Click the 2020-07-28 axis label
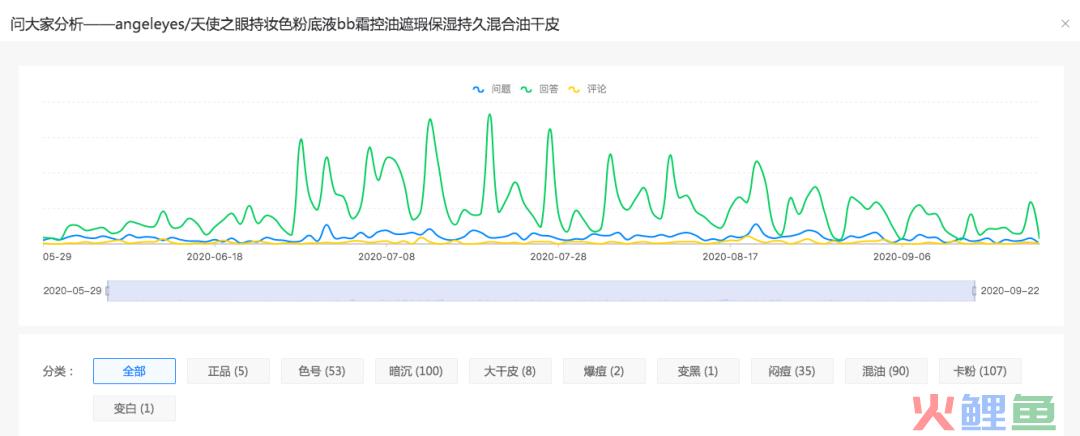This screenshot has width=1080, height=436. tap(558, 256)
